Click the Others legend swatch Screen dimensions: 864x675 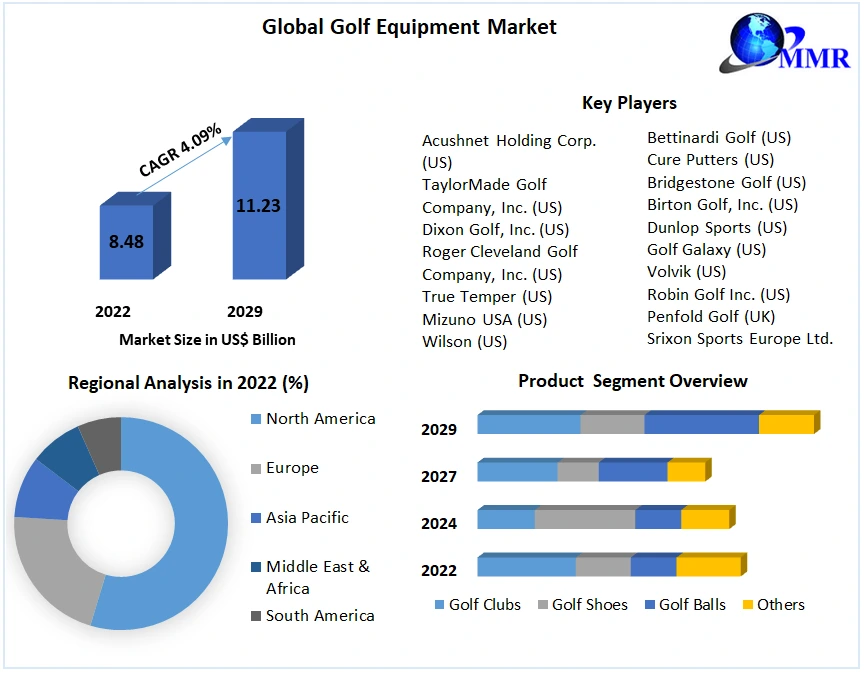[747, 605]
